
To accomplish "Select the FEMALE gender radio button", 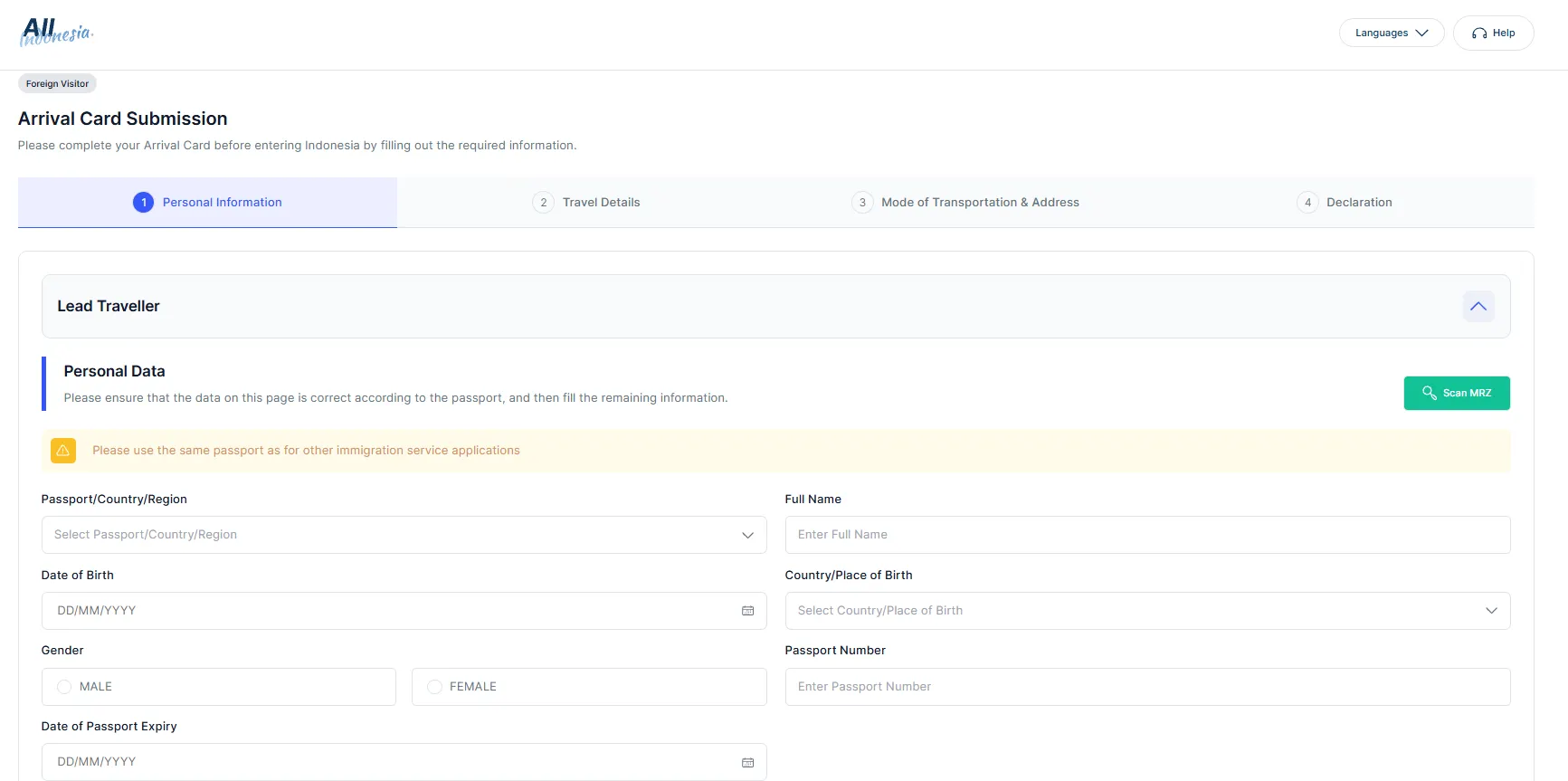I will [434, 687].
